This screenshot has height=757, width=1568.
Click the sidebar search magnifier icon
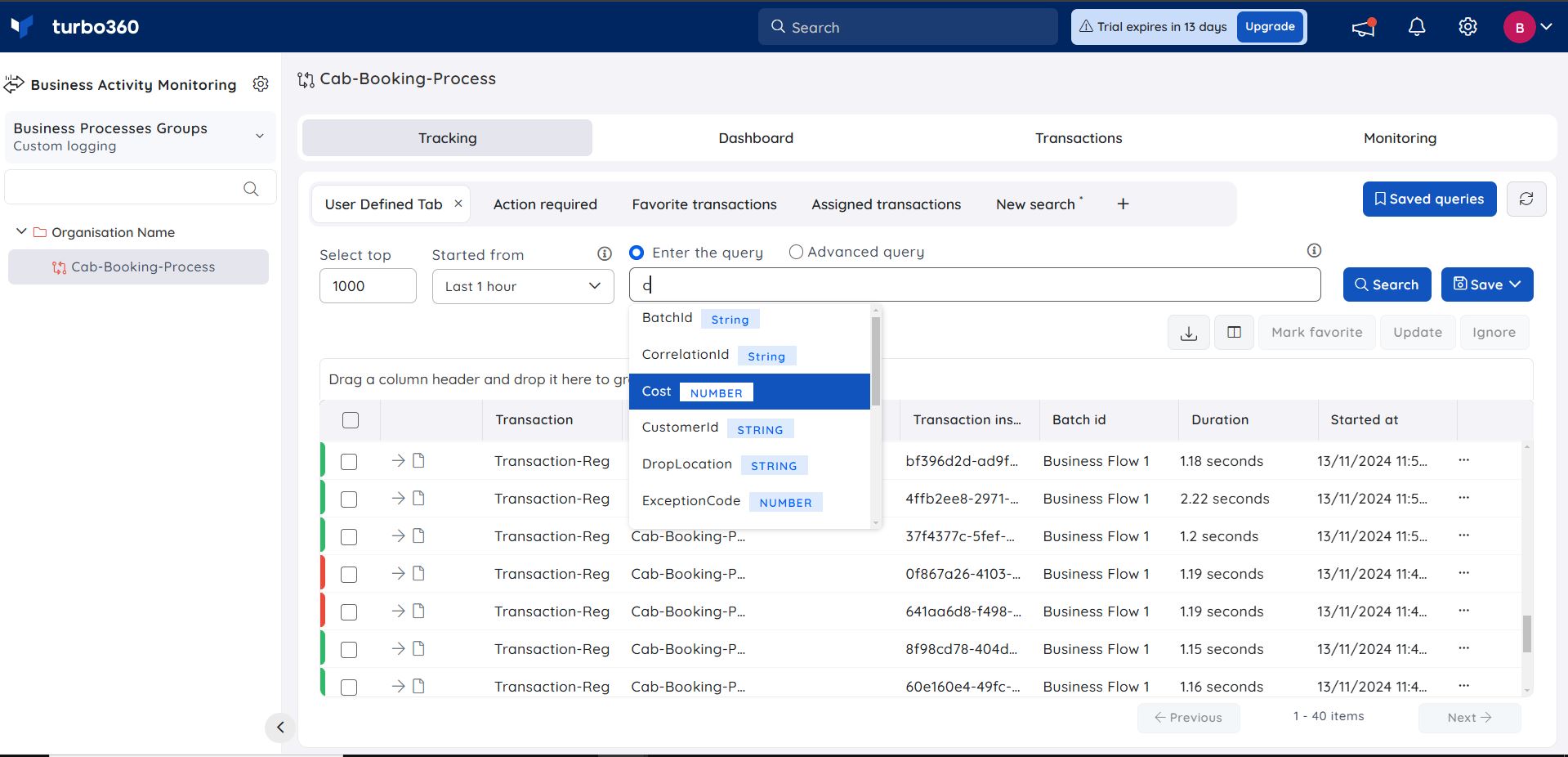coord(251,189)
